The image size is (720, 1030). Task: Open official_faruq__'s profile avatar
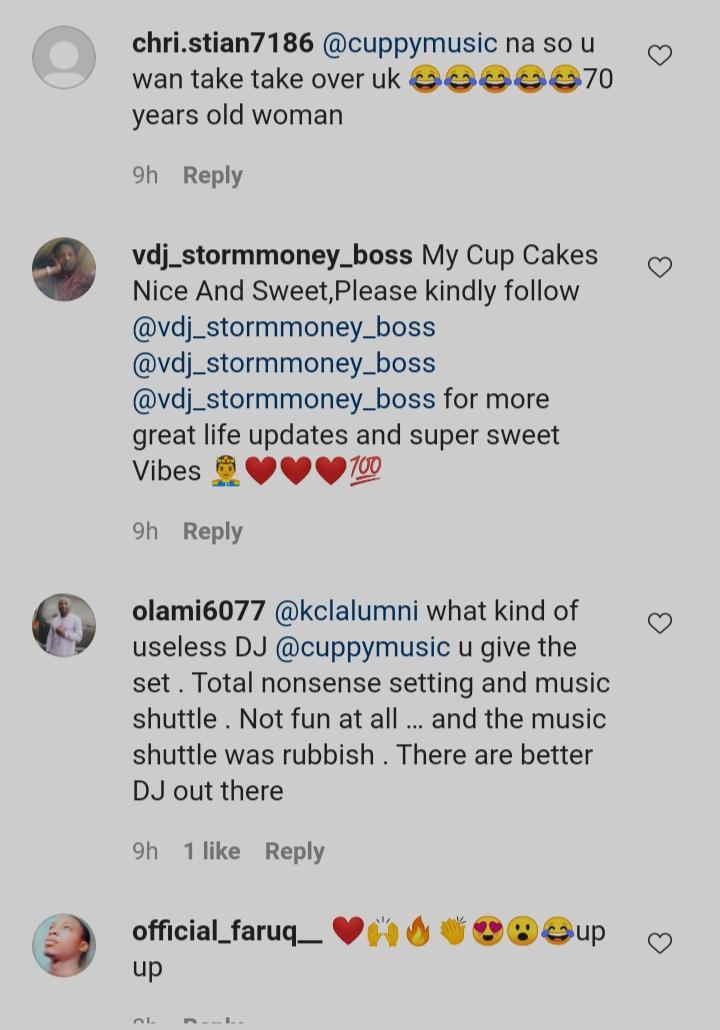[64, 945]
